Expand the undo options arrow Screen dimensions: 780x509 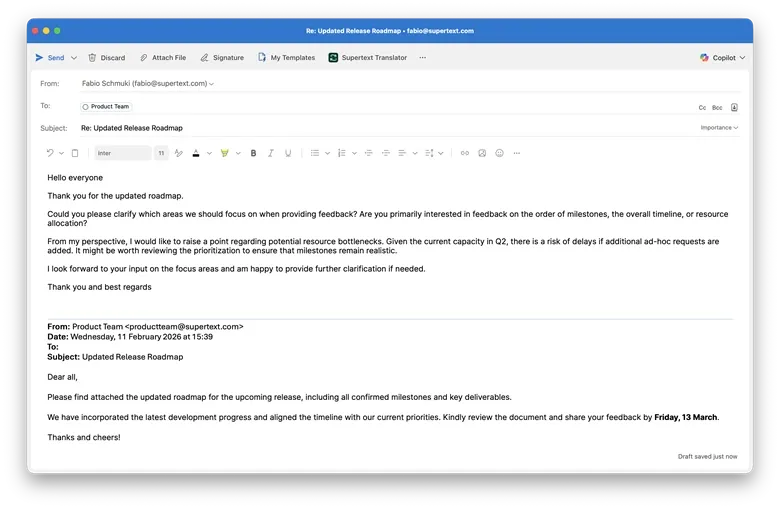(62, 153)
